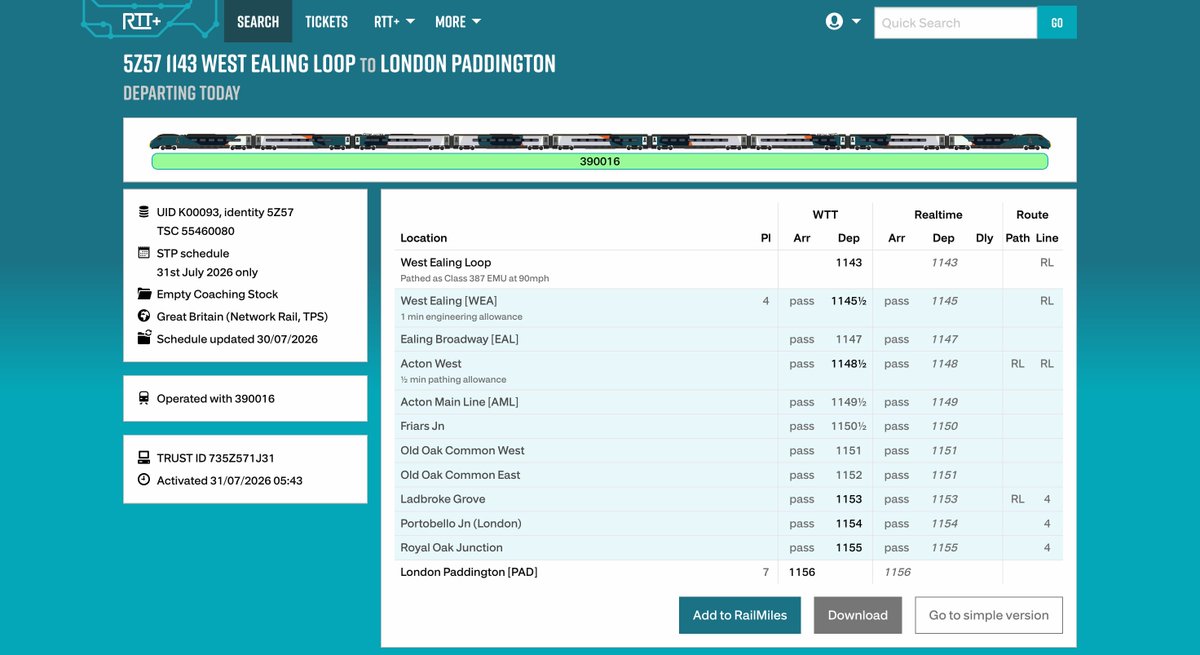Click the Class 390 train illustration
1200x655 pixels.
[x=599, y=142]
